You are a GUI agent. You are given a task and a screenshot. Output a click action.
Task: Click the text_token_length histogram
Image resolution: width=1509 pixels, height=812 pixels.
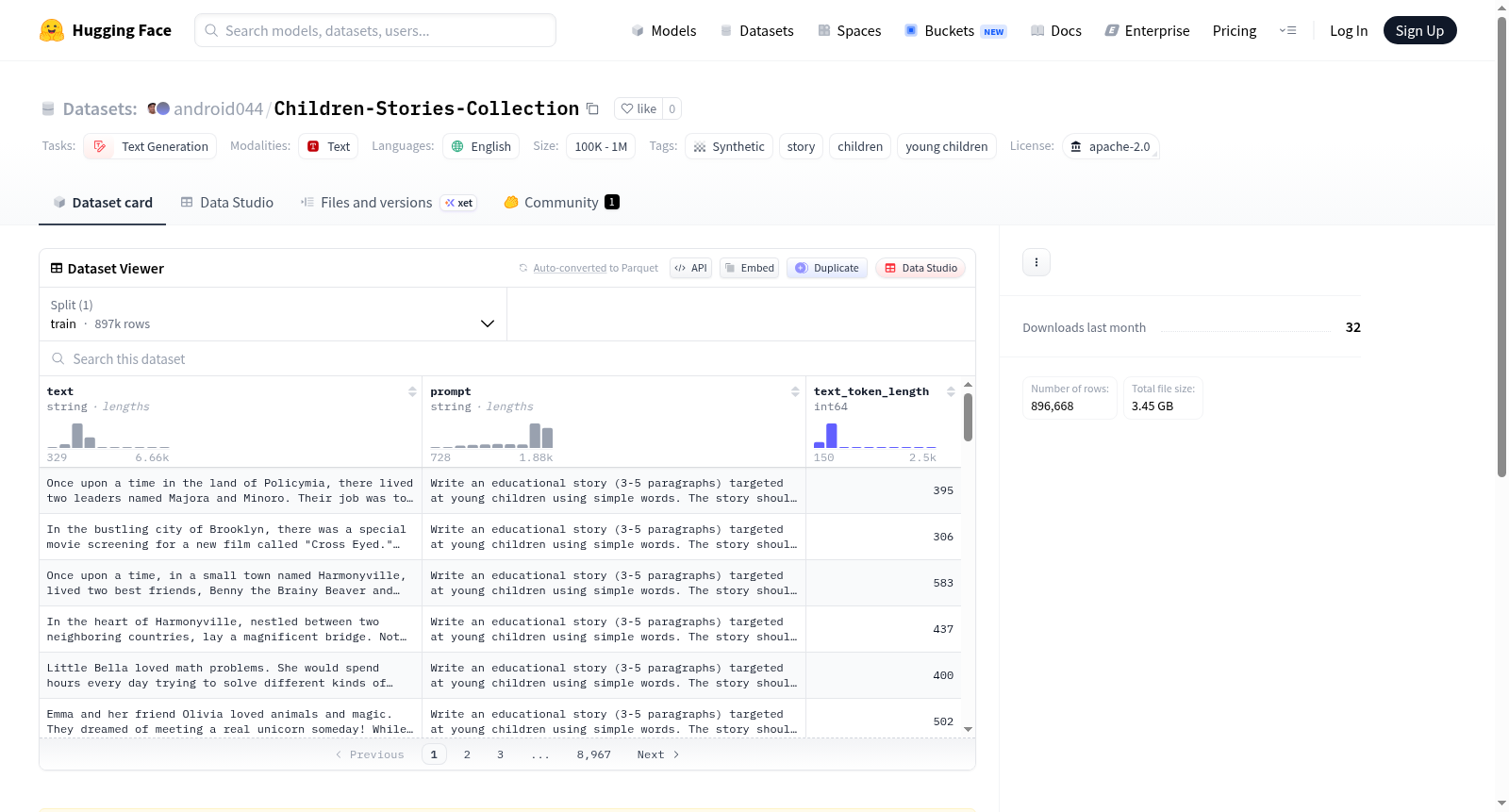click(875, 436)
